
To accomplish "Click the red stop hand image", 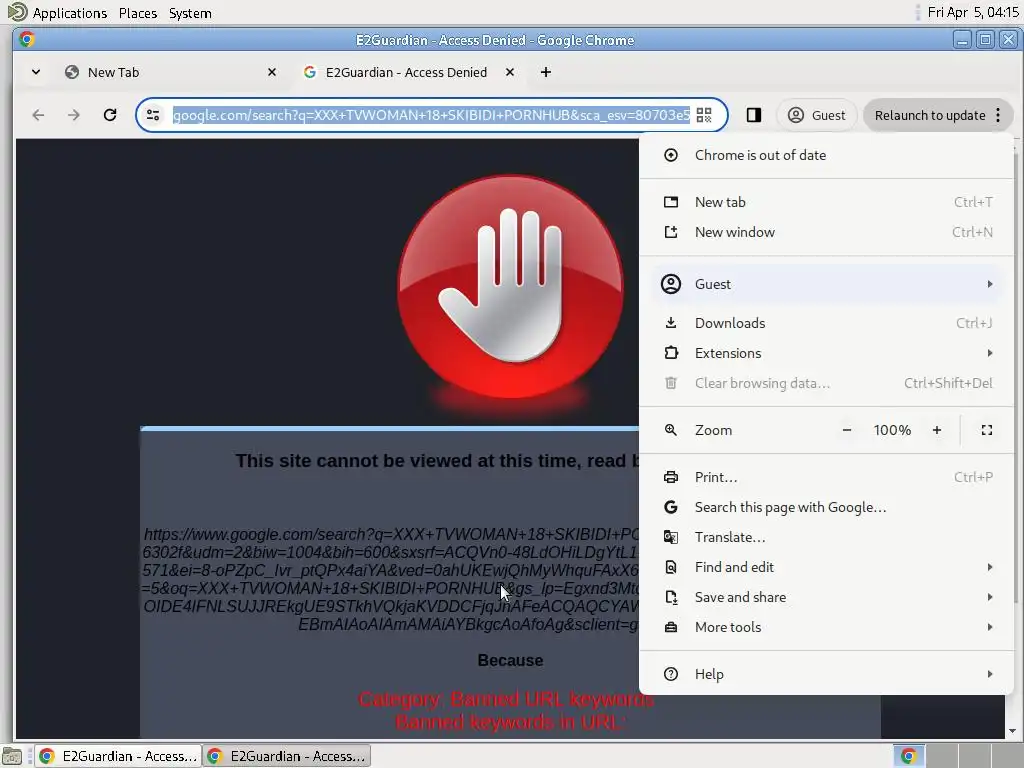I will tap(510, 287).
